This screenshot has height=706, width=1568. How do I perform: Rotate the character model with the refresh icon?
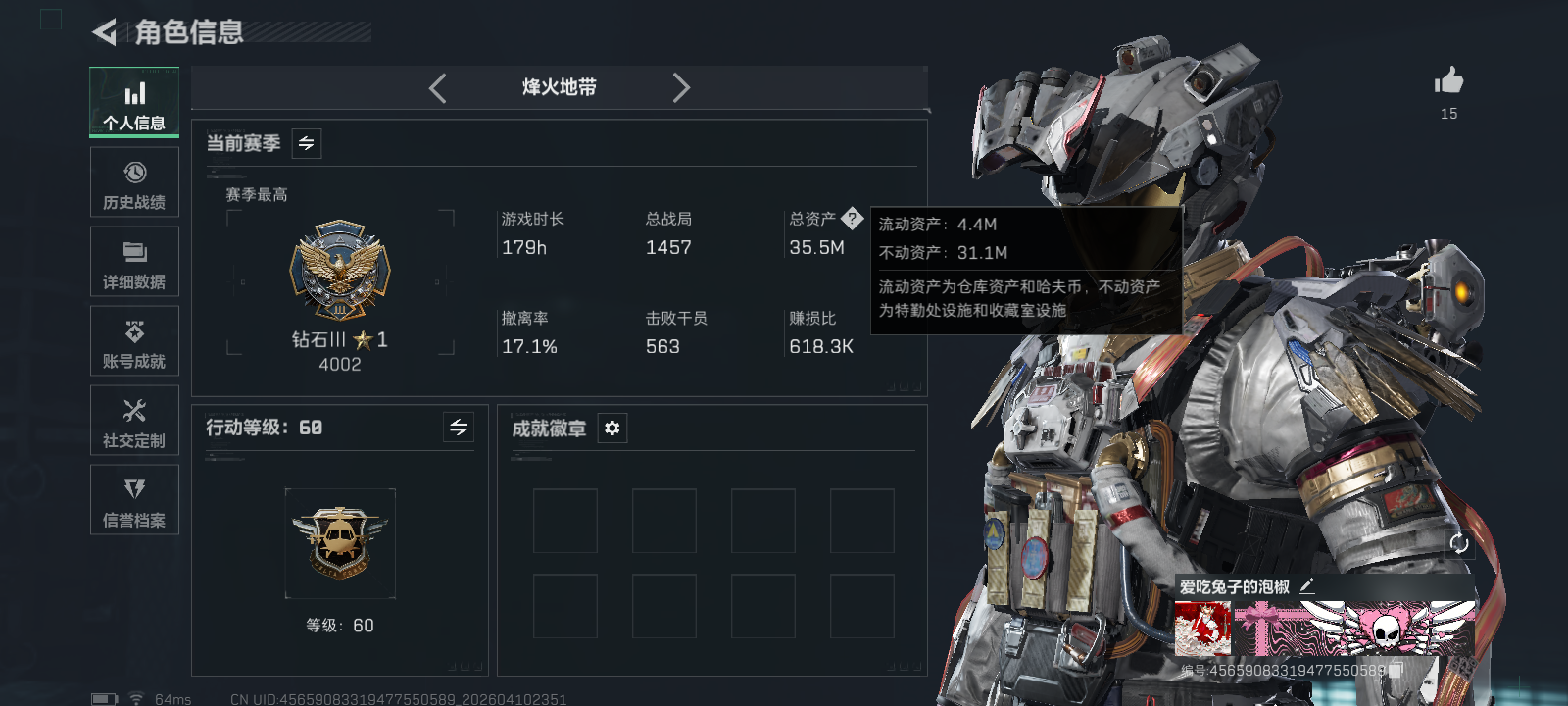(x=1458, y=543)
